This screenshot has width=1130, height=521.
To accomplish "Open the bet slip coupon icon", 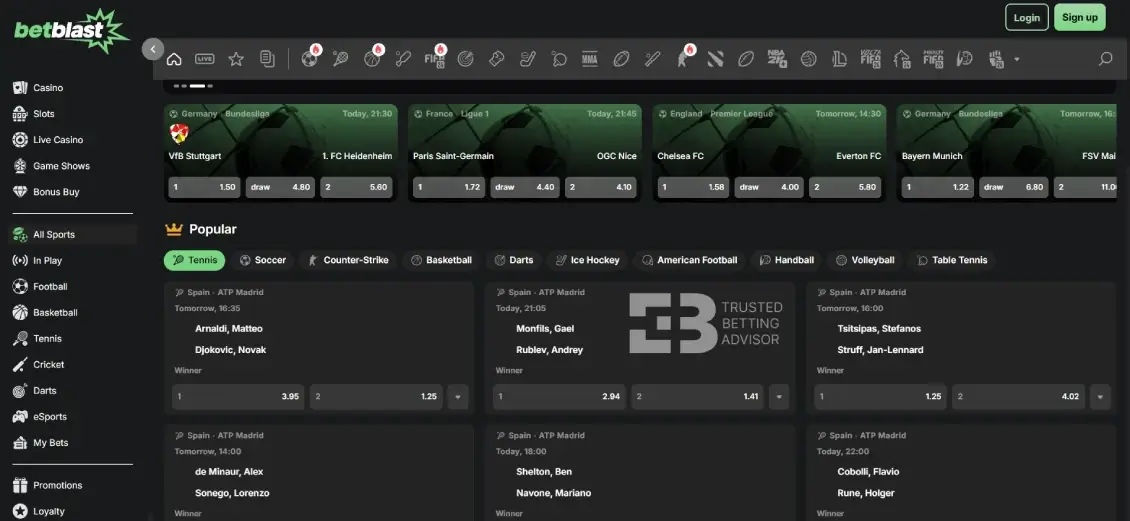I will (x=267, y=59).
